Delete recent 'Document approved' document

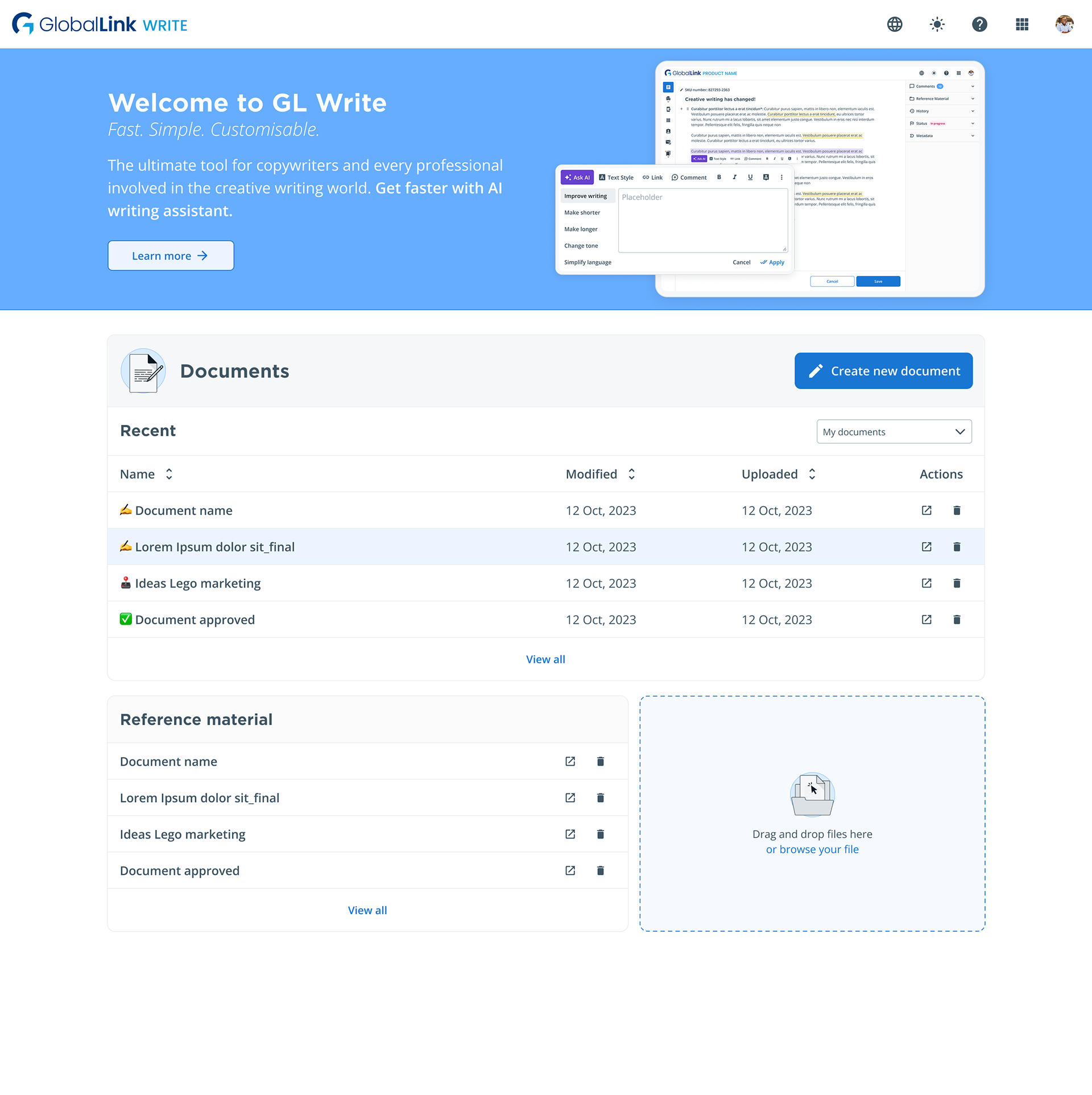pos(957,619)
